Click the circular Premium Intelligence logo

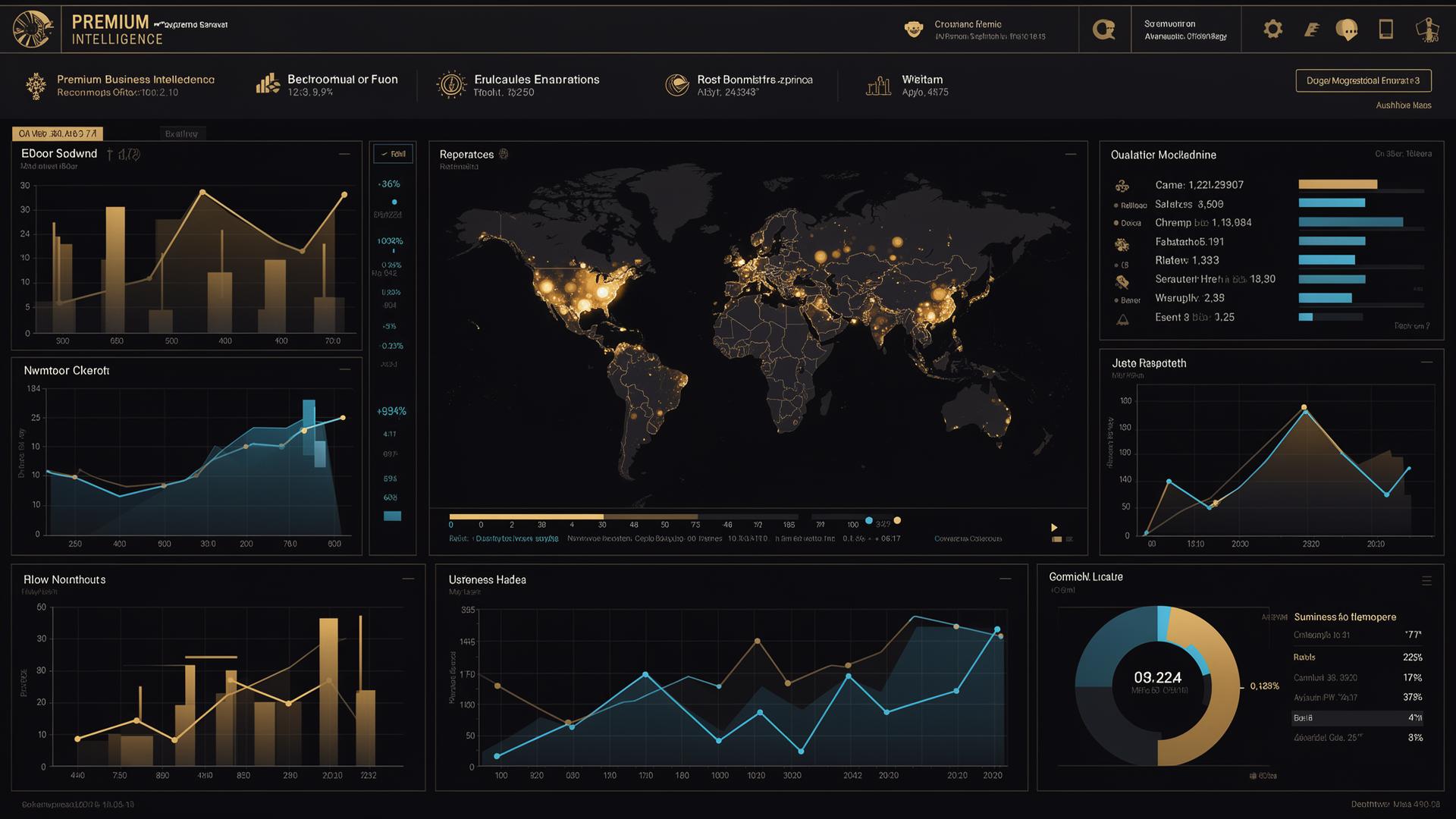tap(33, 30)
